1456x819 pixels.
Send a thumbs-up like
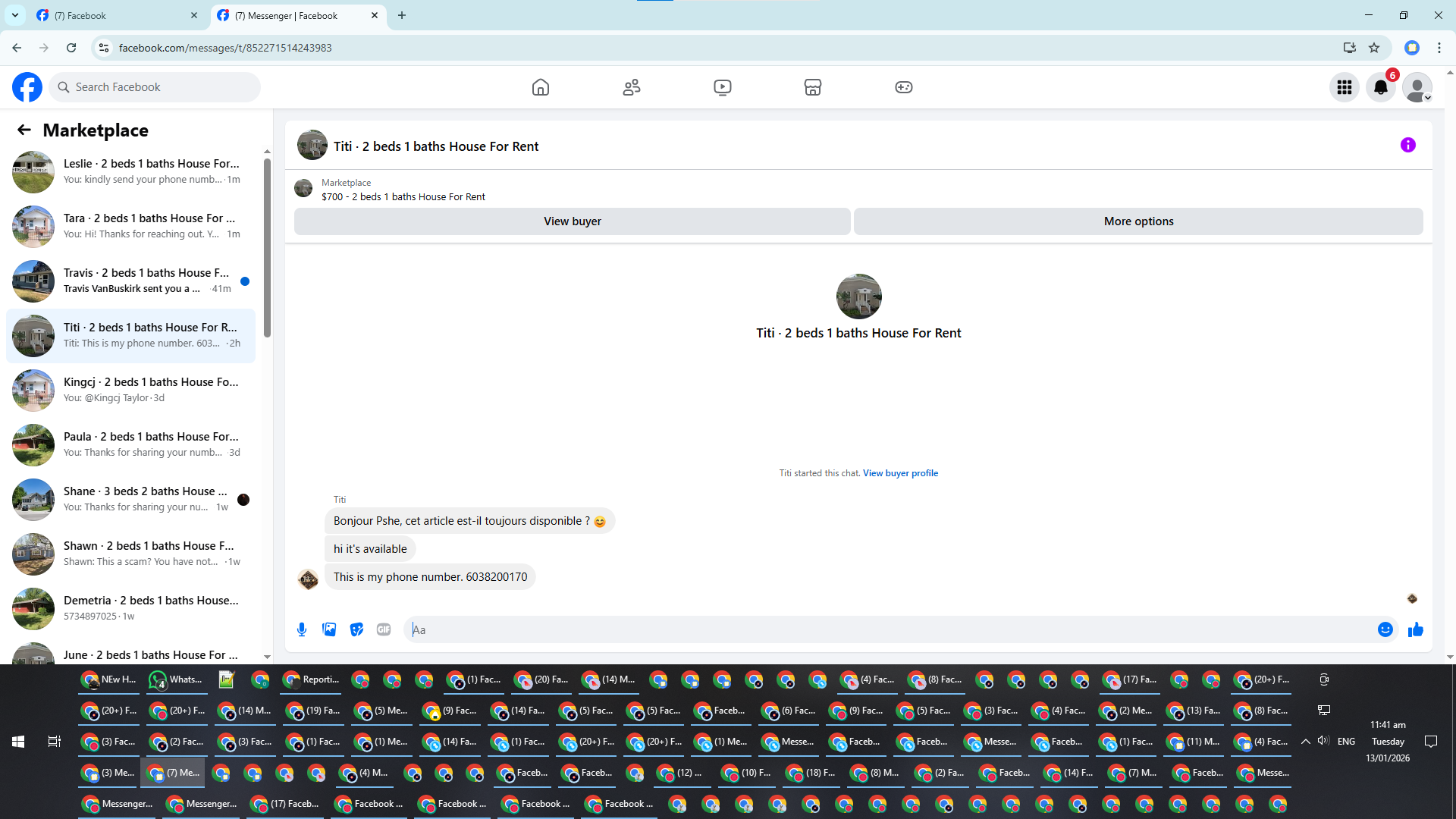tap(1415, 629)
